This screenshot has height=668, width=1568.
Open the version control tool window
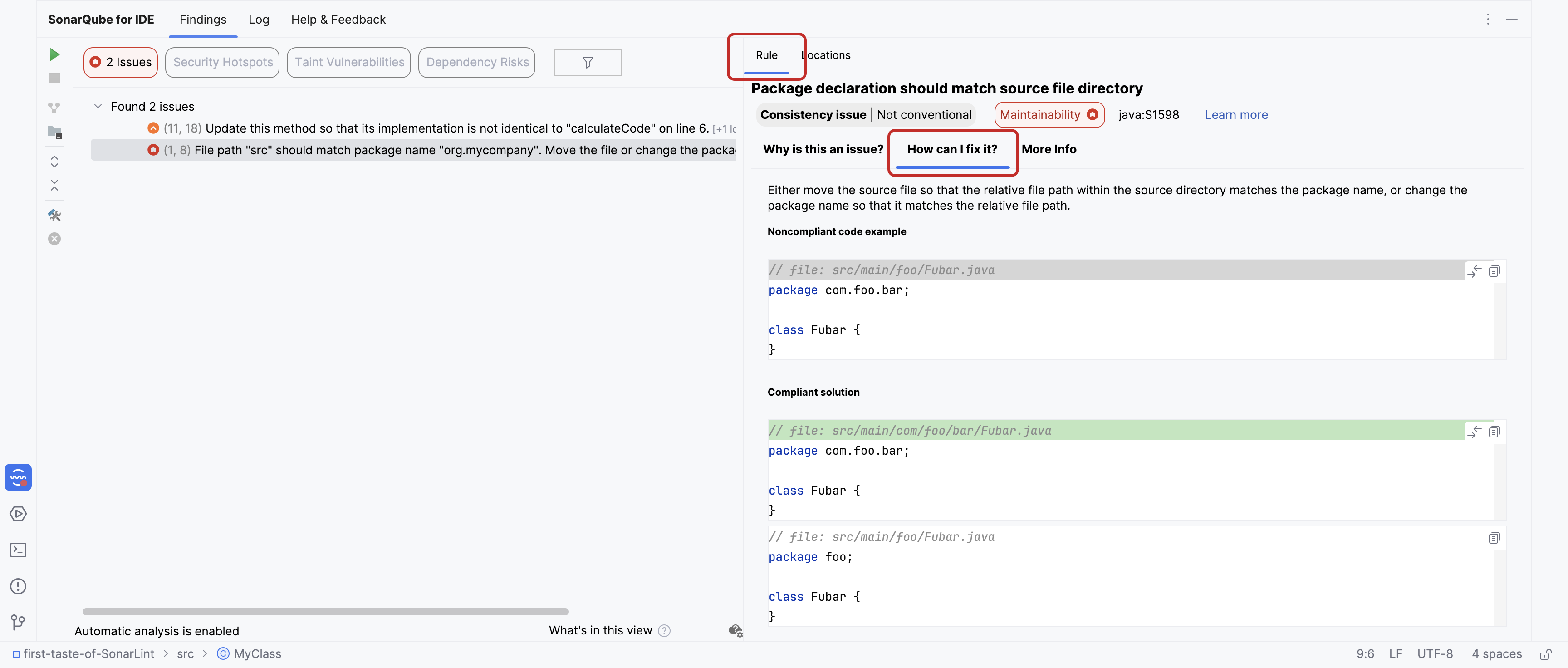[18, 622]
